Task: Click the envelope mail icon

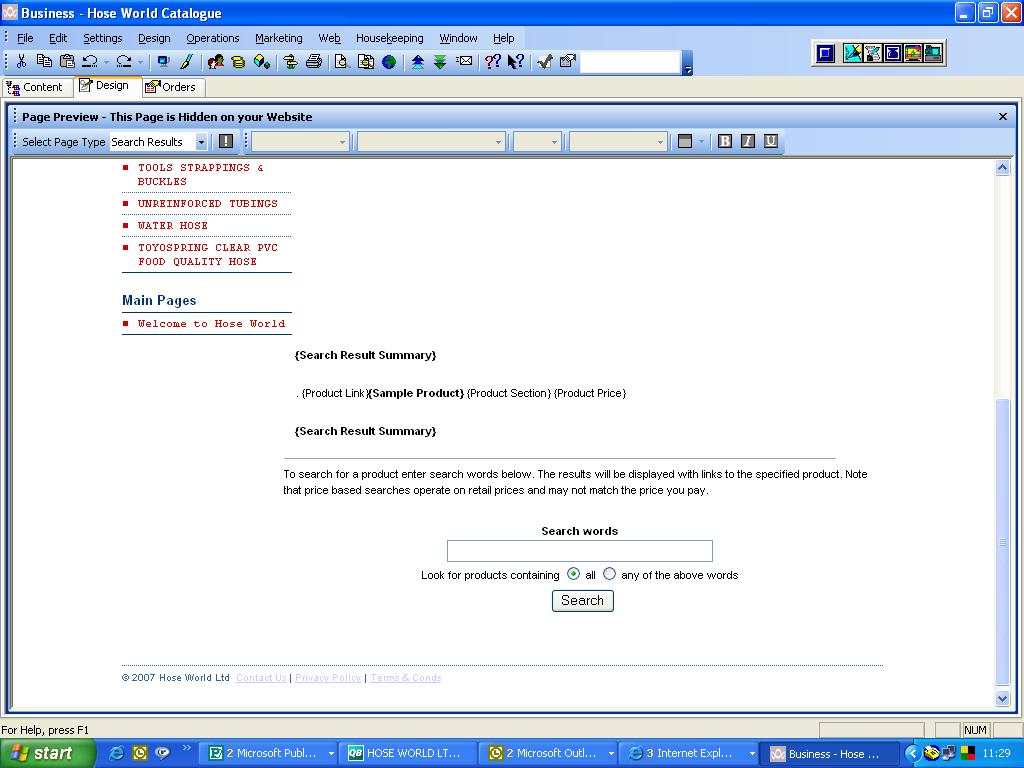Action: (x=465, y=62)
